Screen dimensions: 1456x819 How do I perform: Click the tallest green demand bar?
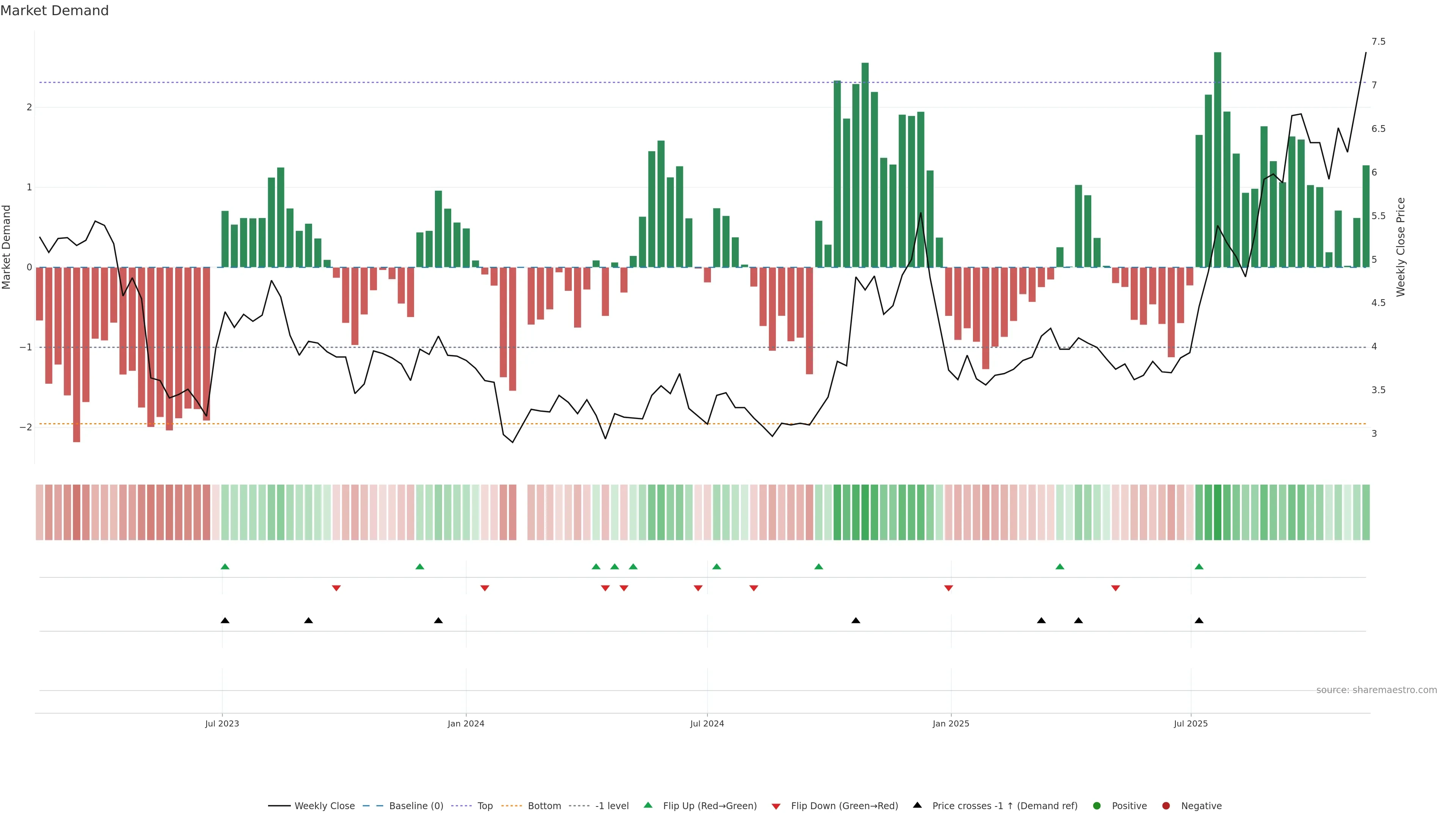1218,159
